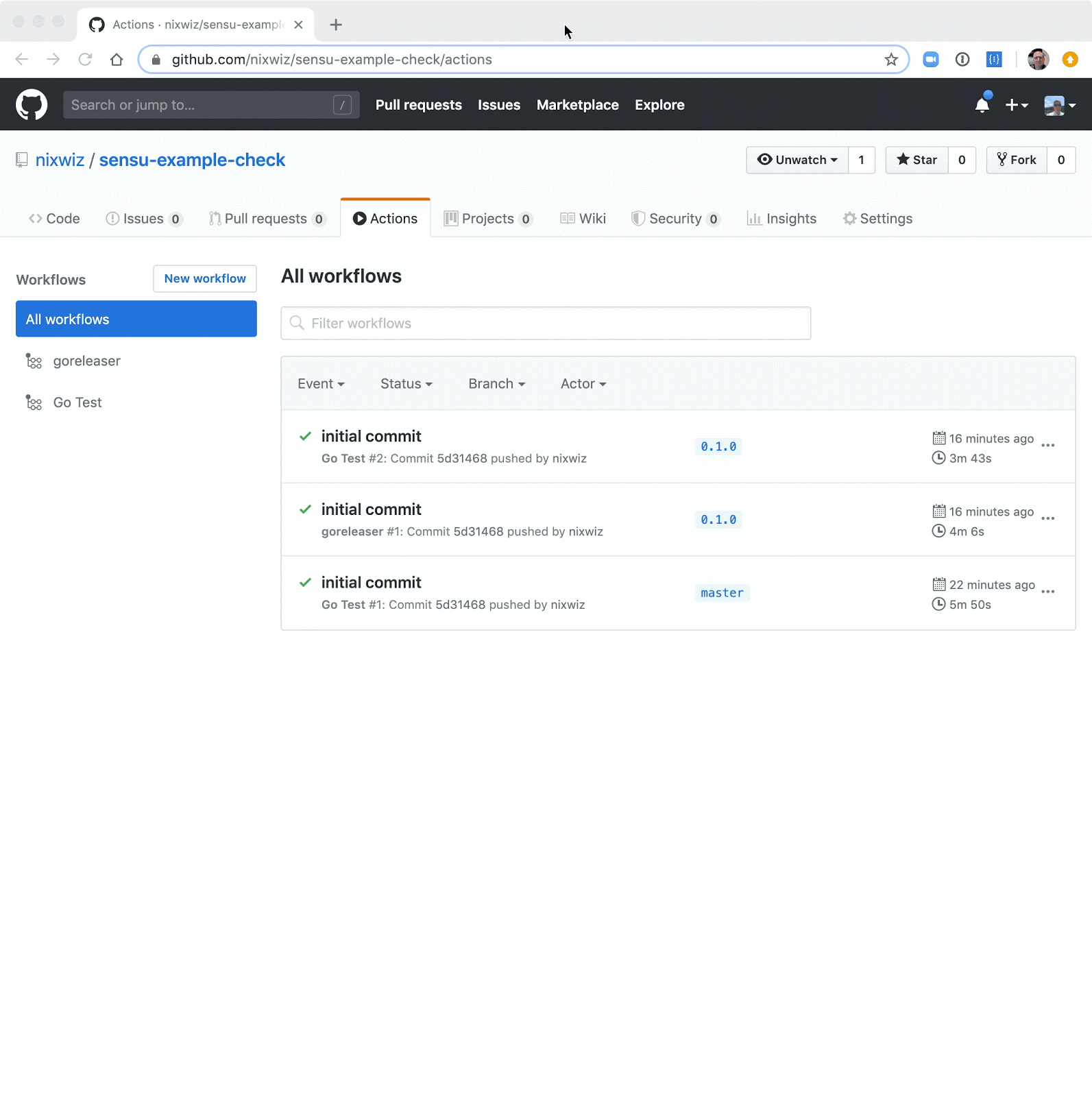1092x1097 pixels.
Task: Bookmark this page with the star icon
Action: [891, 60]
